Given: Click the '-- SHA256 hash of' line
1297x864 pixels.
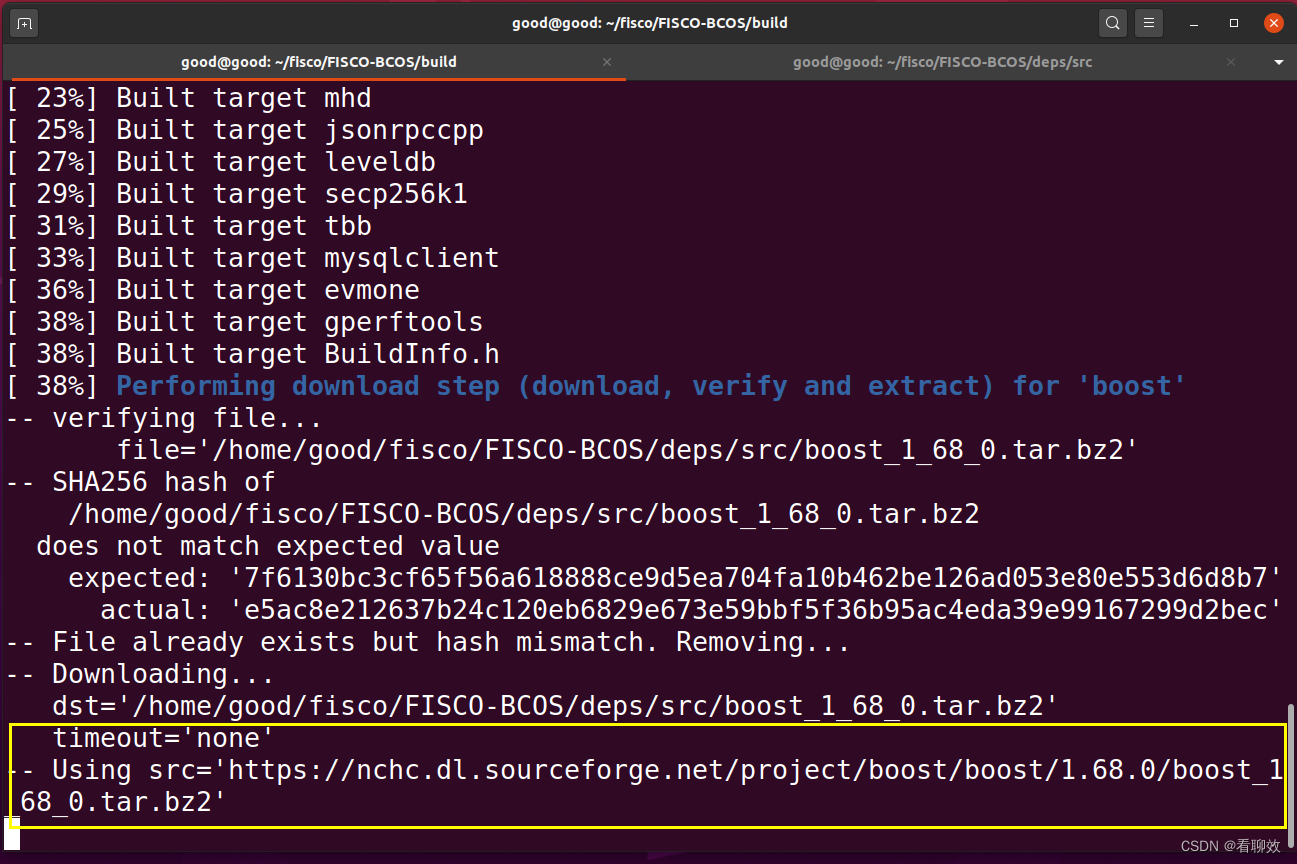Looking at the screenshot, I should [x=141, y=482].
